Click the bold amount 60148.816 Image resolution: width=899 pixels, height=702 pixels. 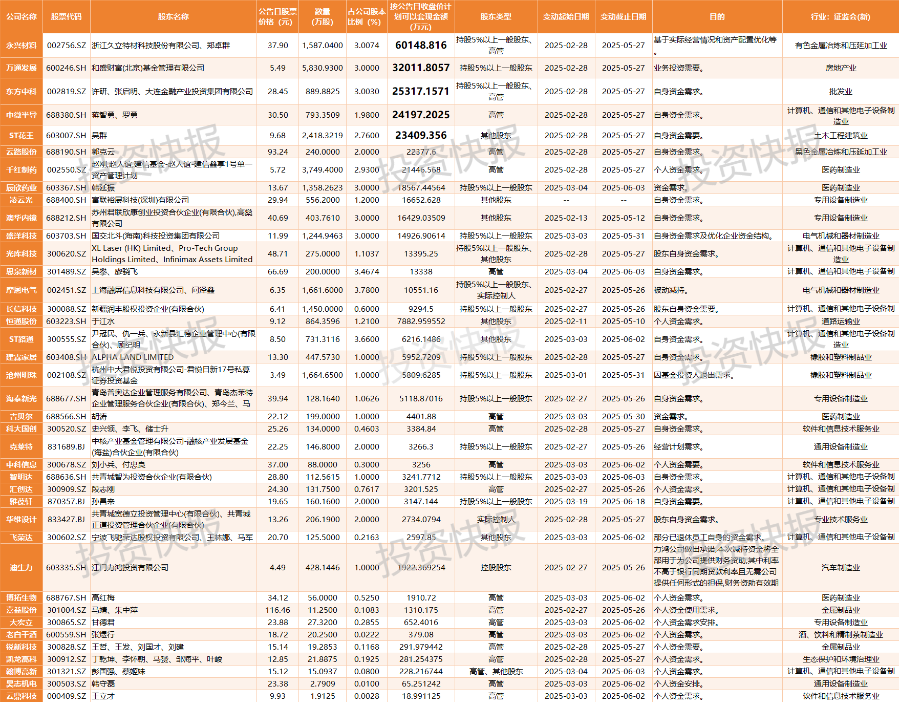[x=421, y=45]
